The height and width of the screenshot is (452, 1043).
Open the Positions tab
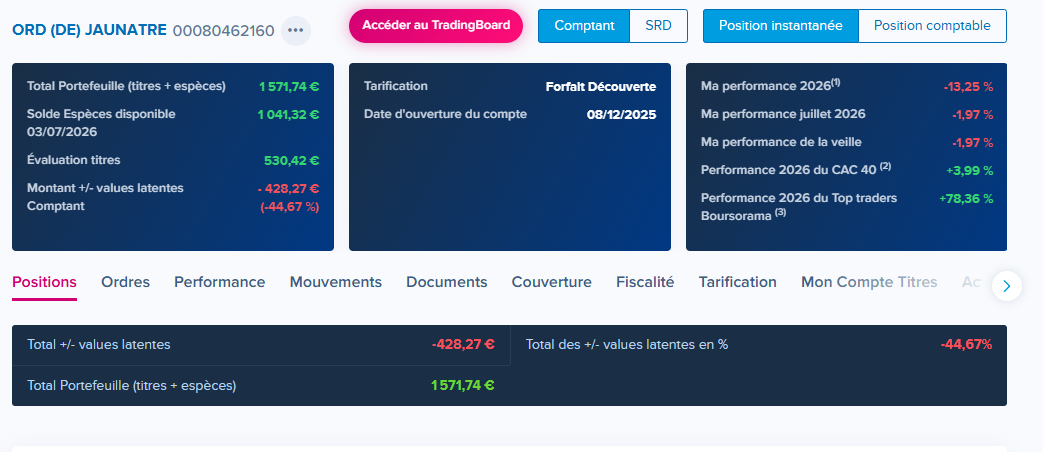[x=45, y=282]
